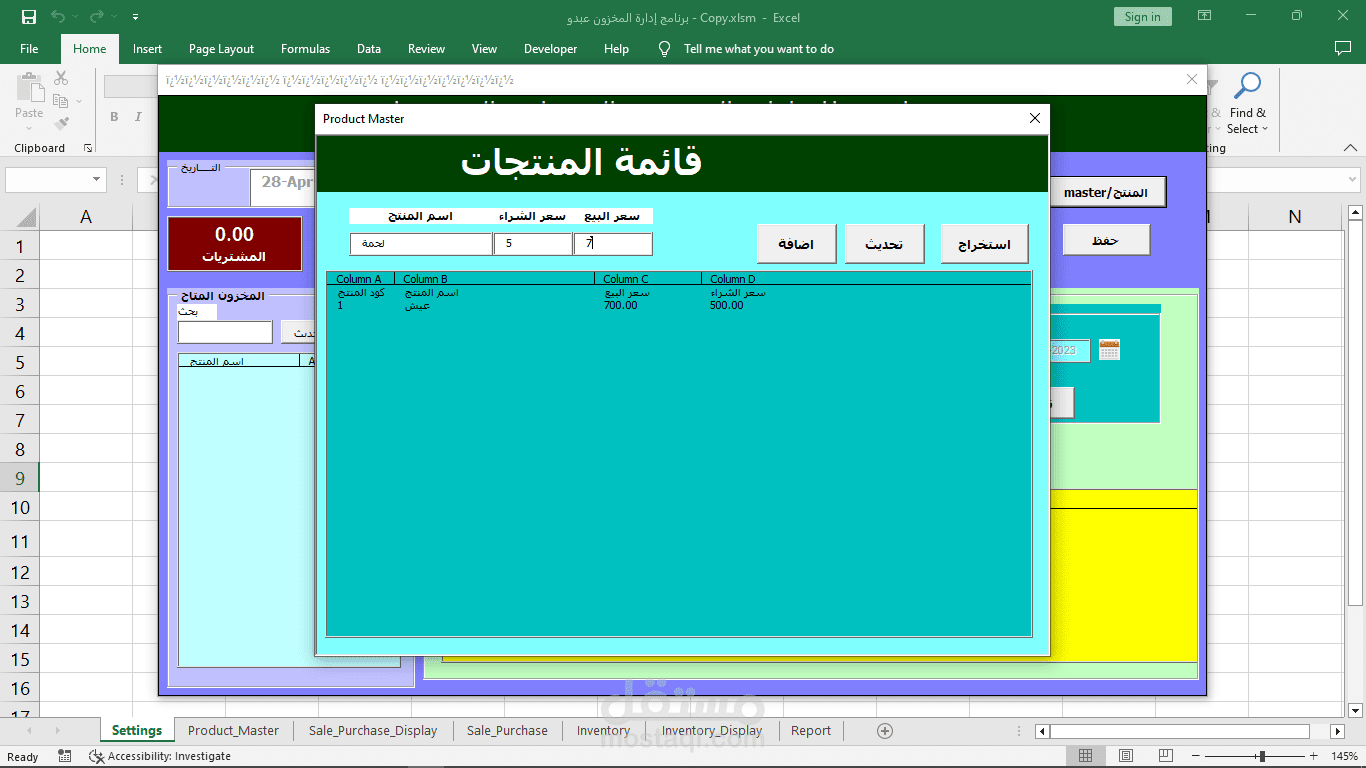The width and height of the screenshot is (1366, 768).
Task: Open the Developer ribbon tab
Action: pos(550,49)
